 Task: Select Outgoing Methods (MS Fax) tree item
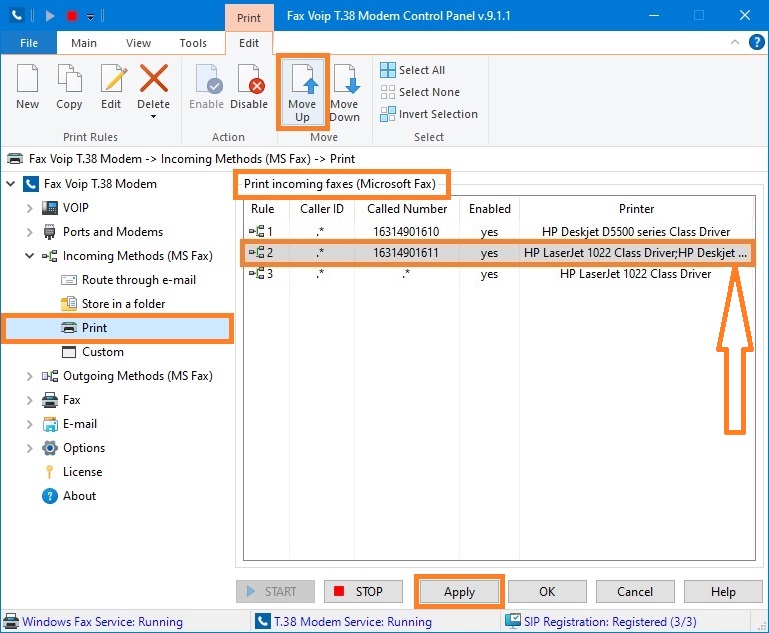coord(127,376)
